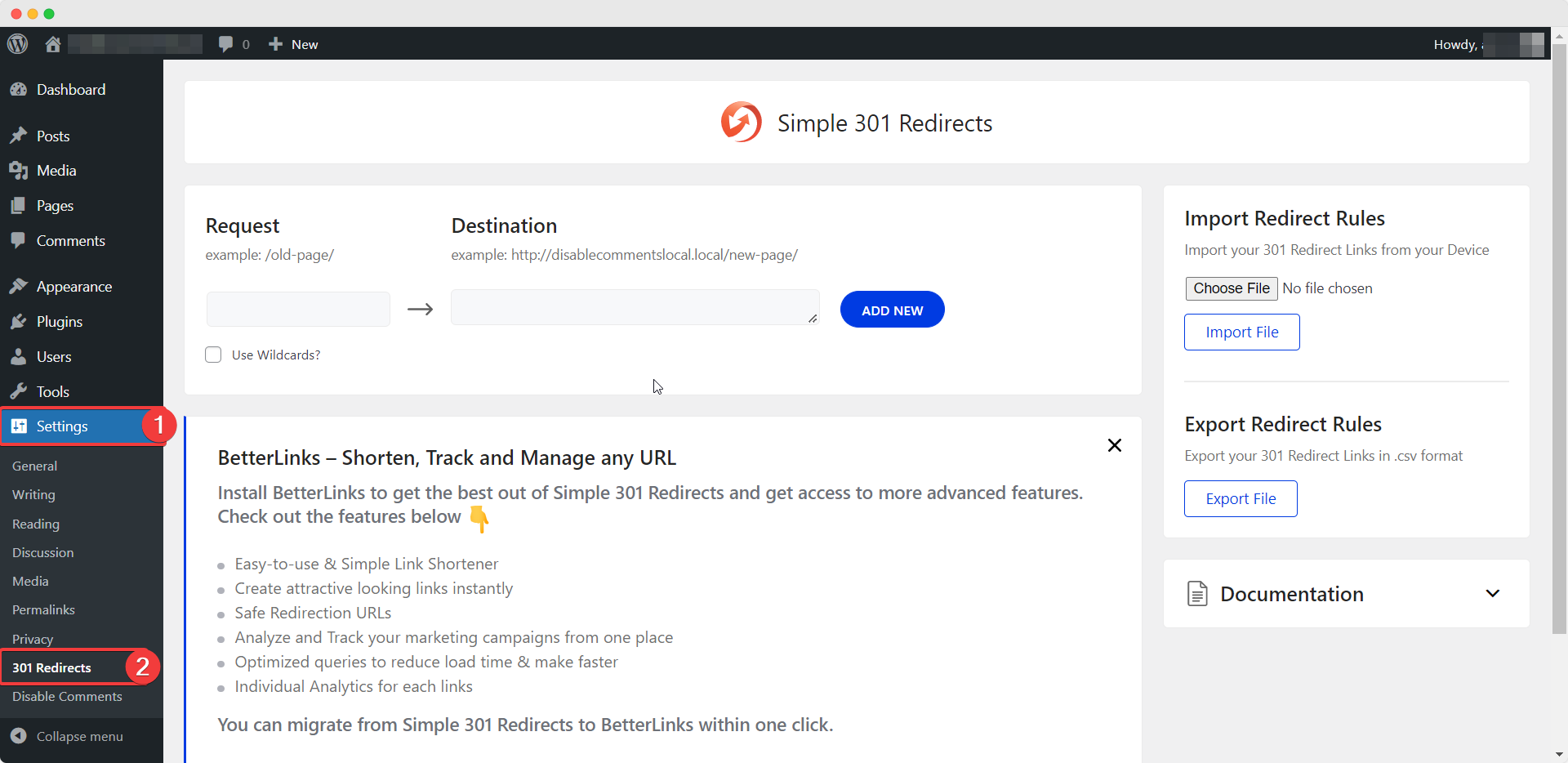Go to Permalinks settings submenu

coord(43,609)
